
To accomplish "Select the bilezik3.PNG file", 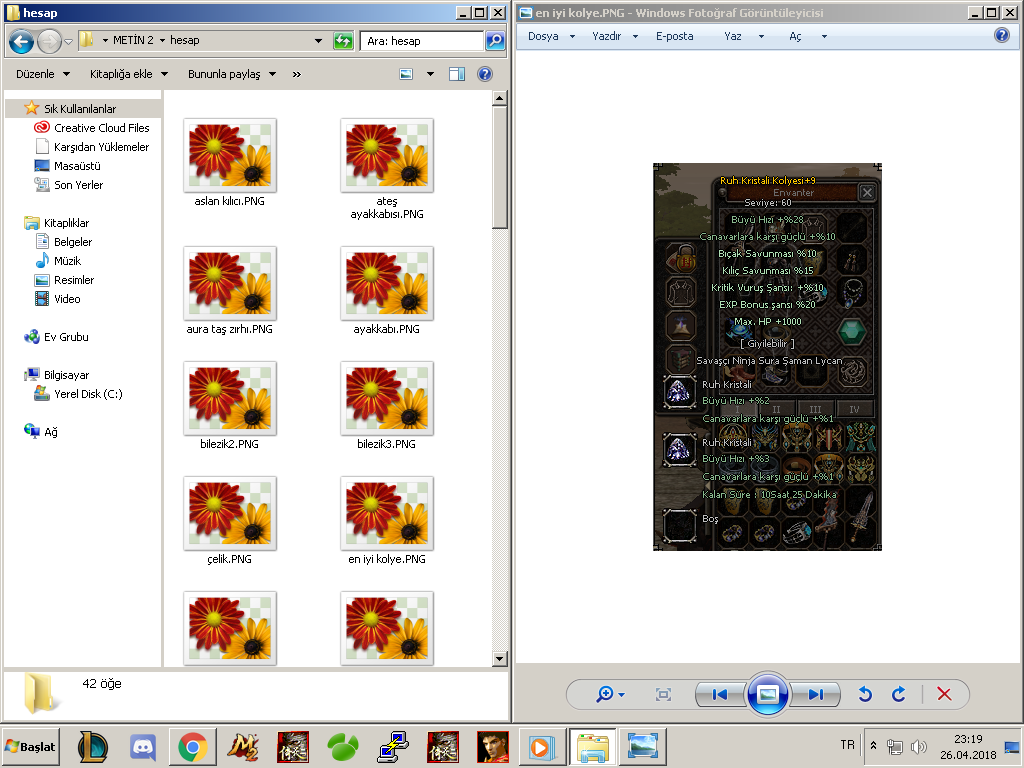I will [387, 398].
